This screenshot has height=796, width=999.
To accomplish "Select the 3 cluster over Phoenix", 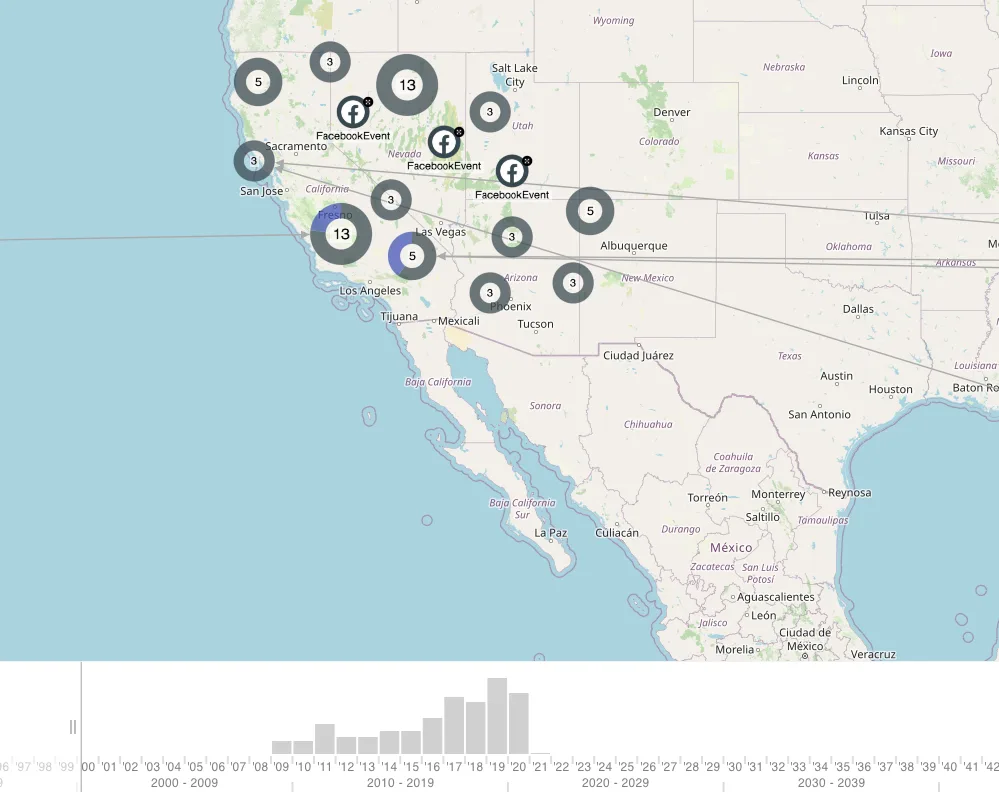I will coord(490,293).
